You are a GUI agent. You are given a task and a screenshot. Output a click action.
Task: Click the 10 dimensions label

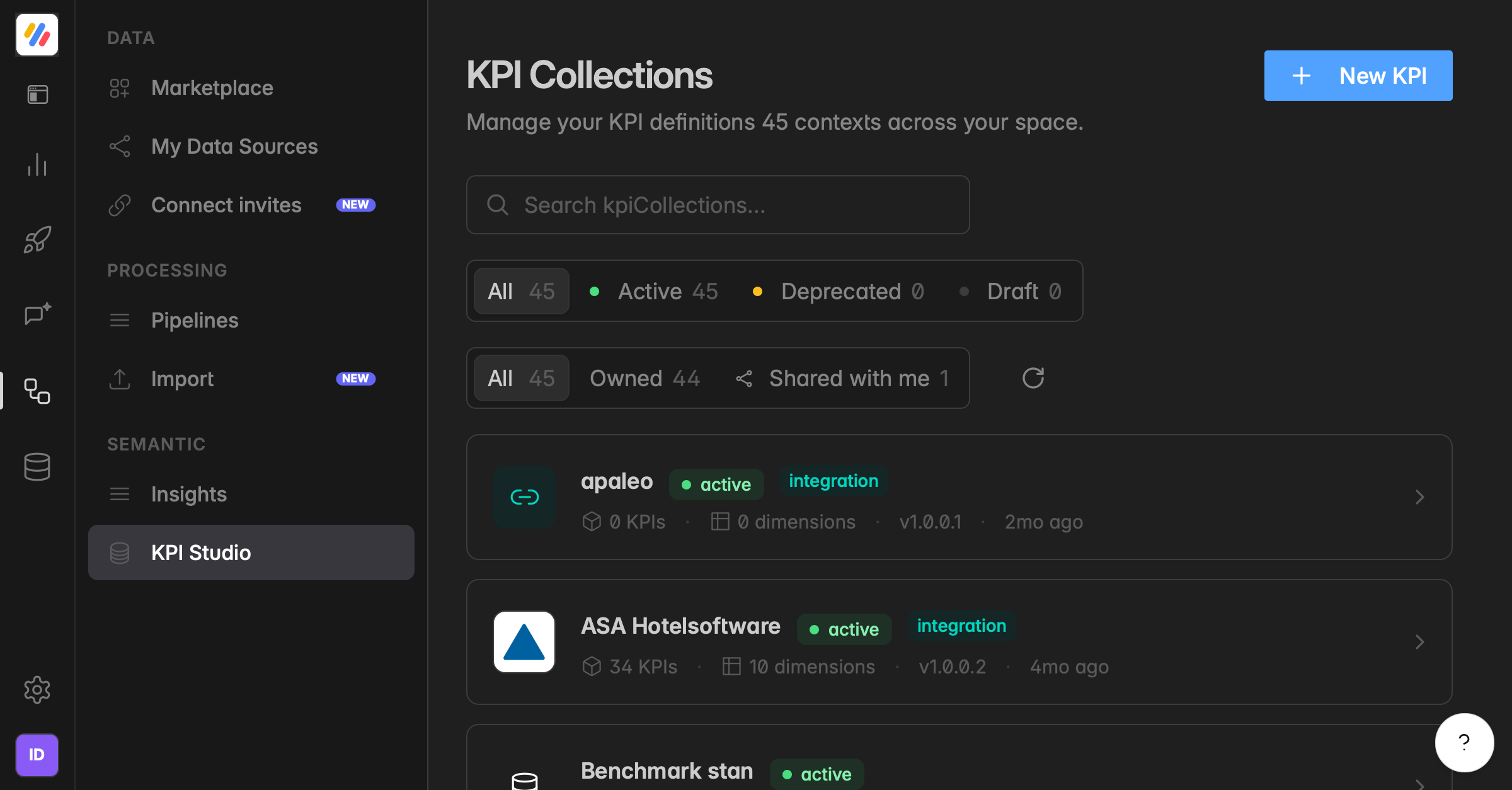(x=799, y=667)
